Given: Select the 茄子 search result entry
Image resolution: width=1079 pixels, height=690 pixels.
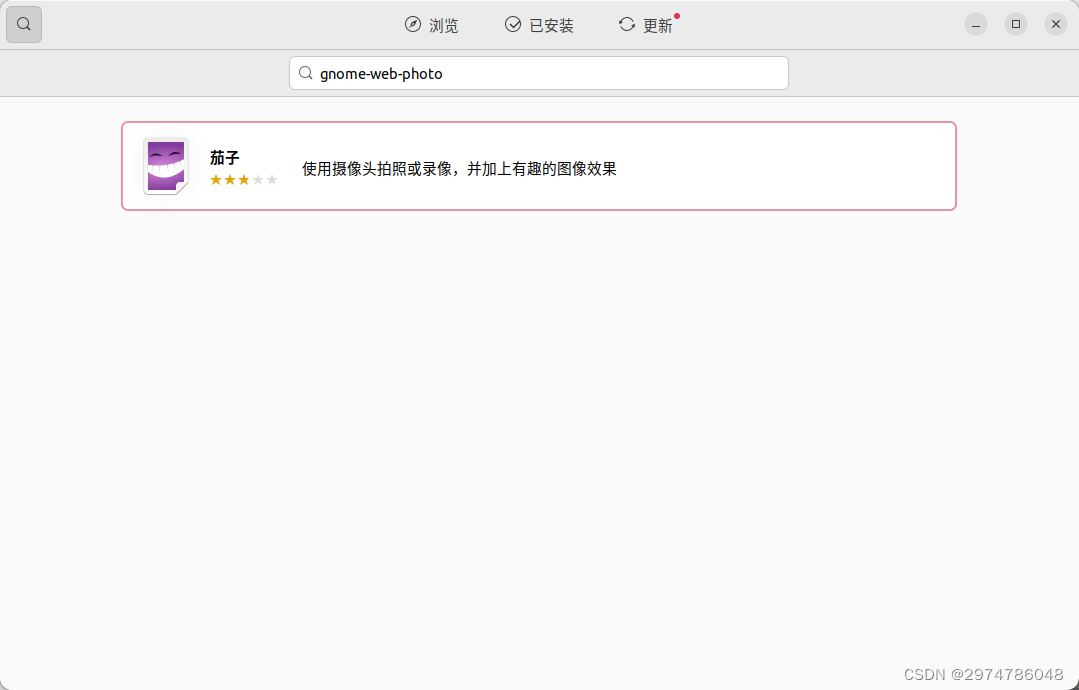Looking at the screenshot, I should [x=538, y=166].
